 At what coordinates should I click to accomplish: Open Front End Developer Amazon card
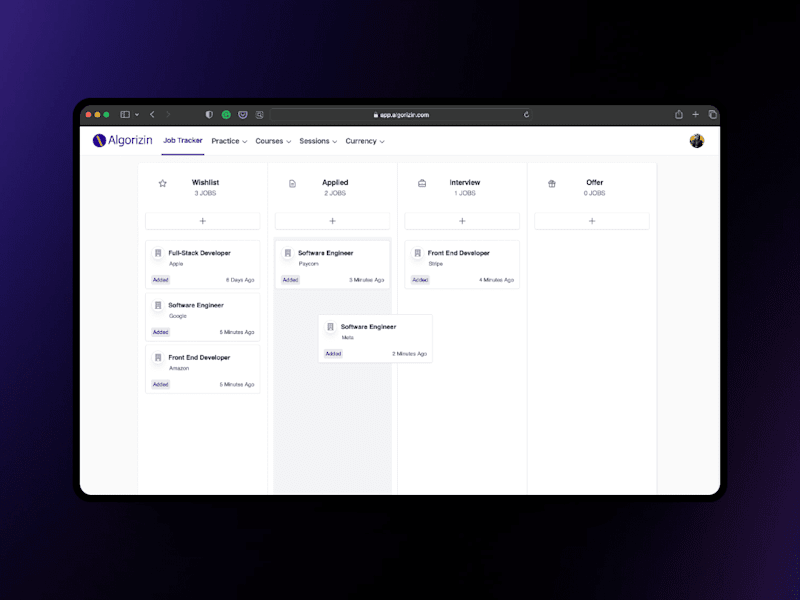tap(203, 369)
